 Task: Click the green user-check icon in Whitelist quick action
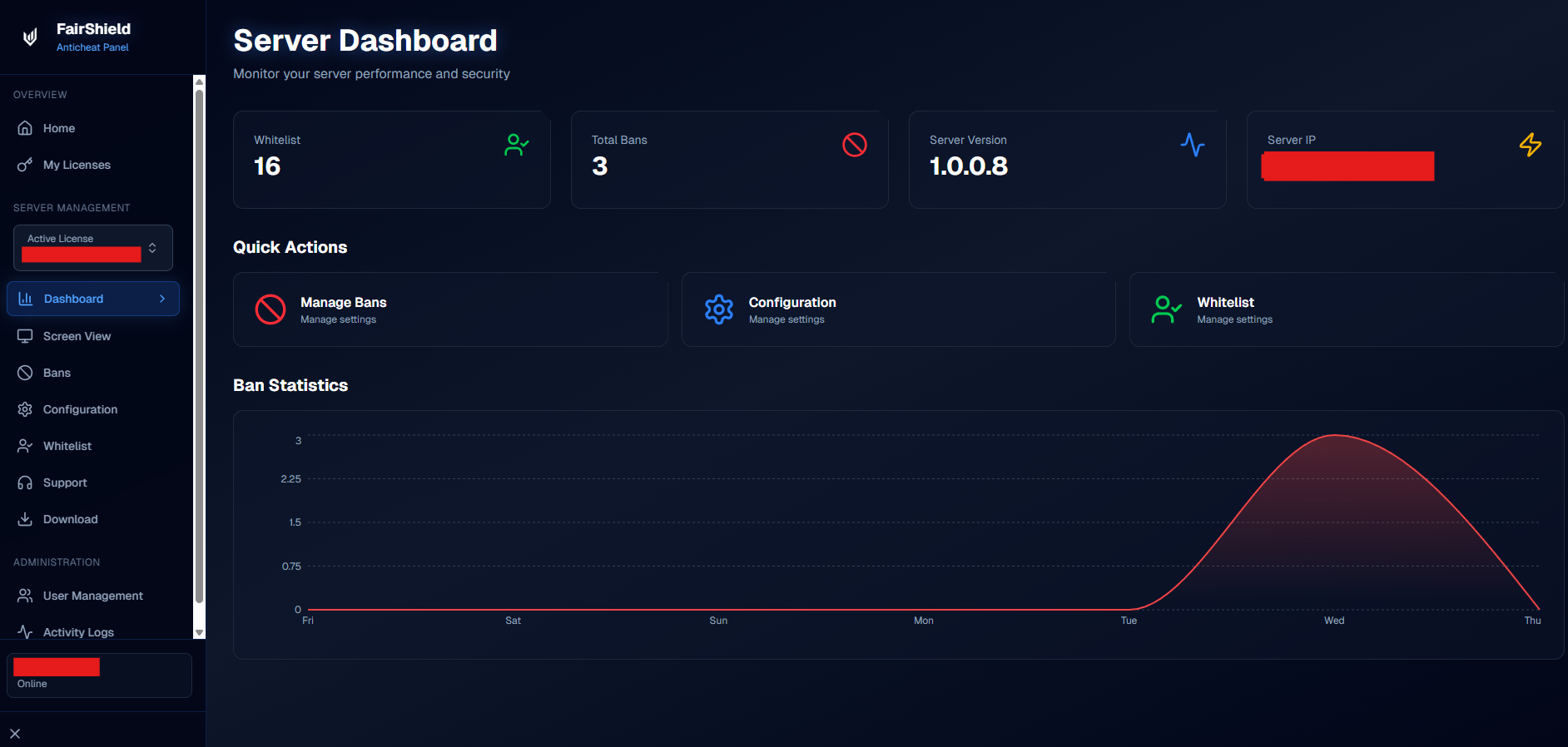click(x=1166, y=309)
